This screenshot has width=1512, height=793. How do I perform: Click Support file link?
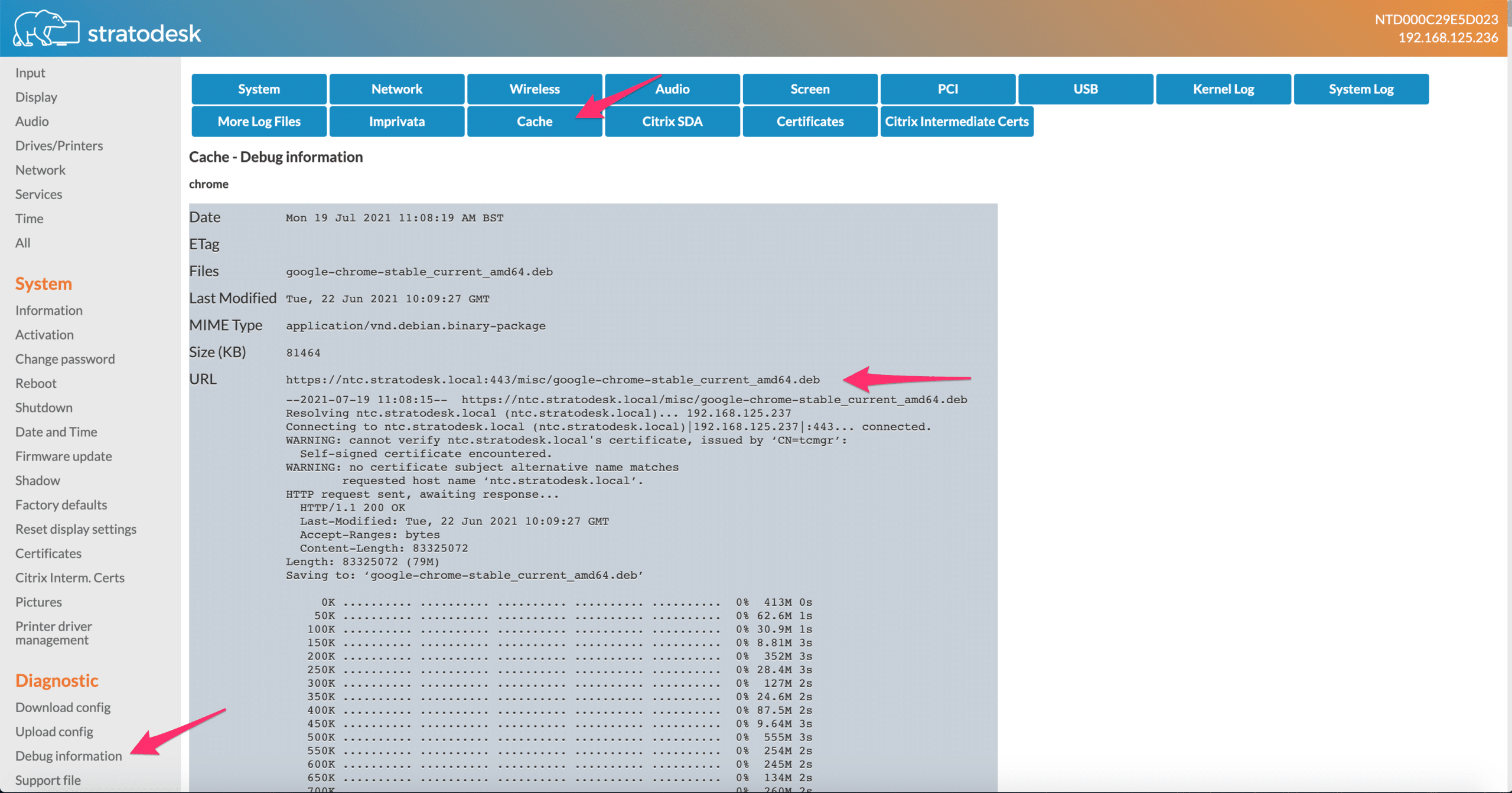coord(48,780)
